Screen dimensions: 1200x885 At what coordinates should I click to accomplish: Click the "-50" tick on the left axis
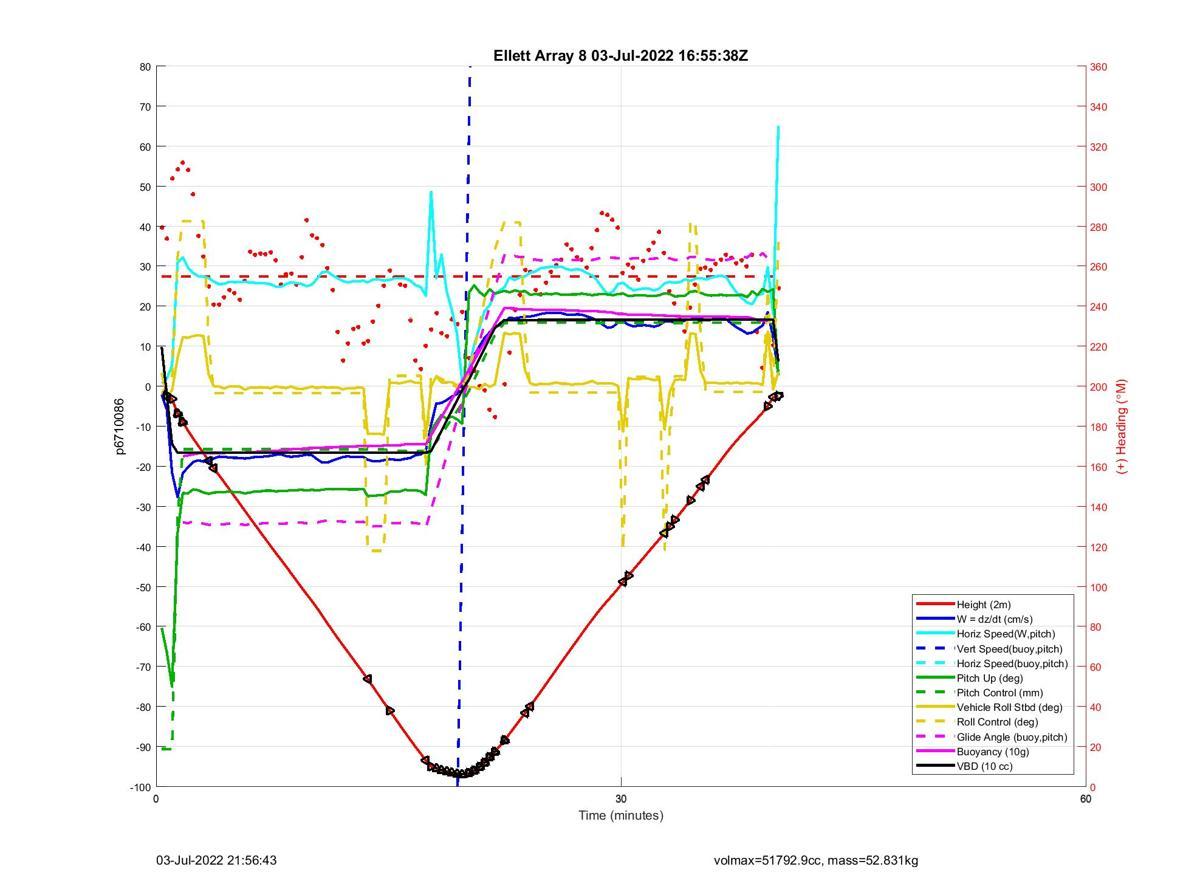(x=143, y=587)
